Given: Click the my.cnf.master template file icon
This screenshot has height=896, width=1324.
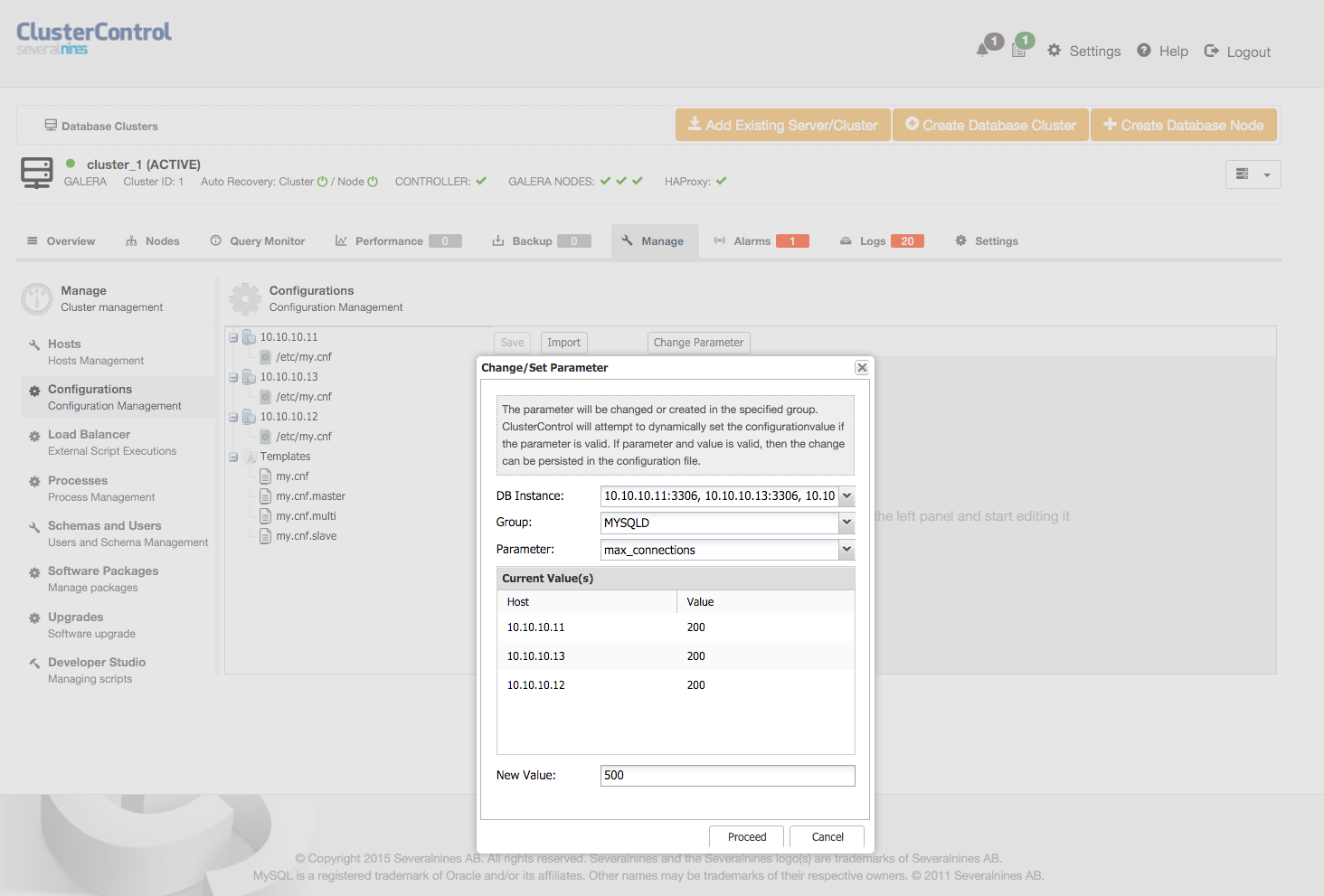Looking at the screenshot, I should pos(266,496).
